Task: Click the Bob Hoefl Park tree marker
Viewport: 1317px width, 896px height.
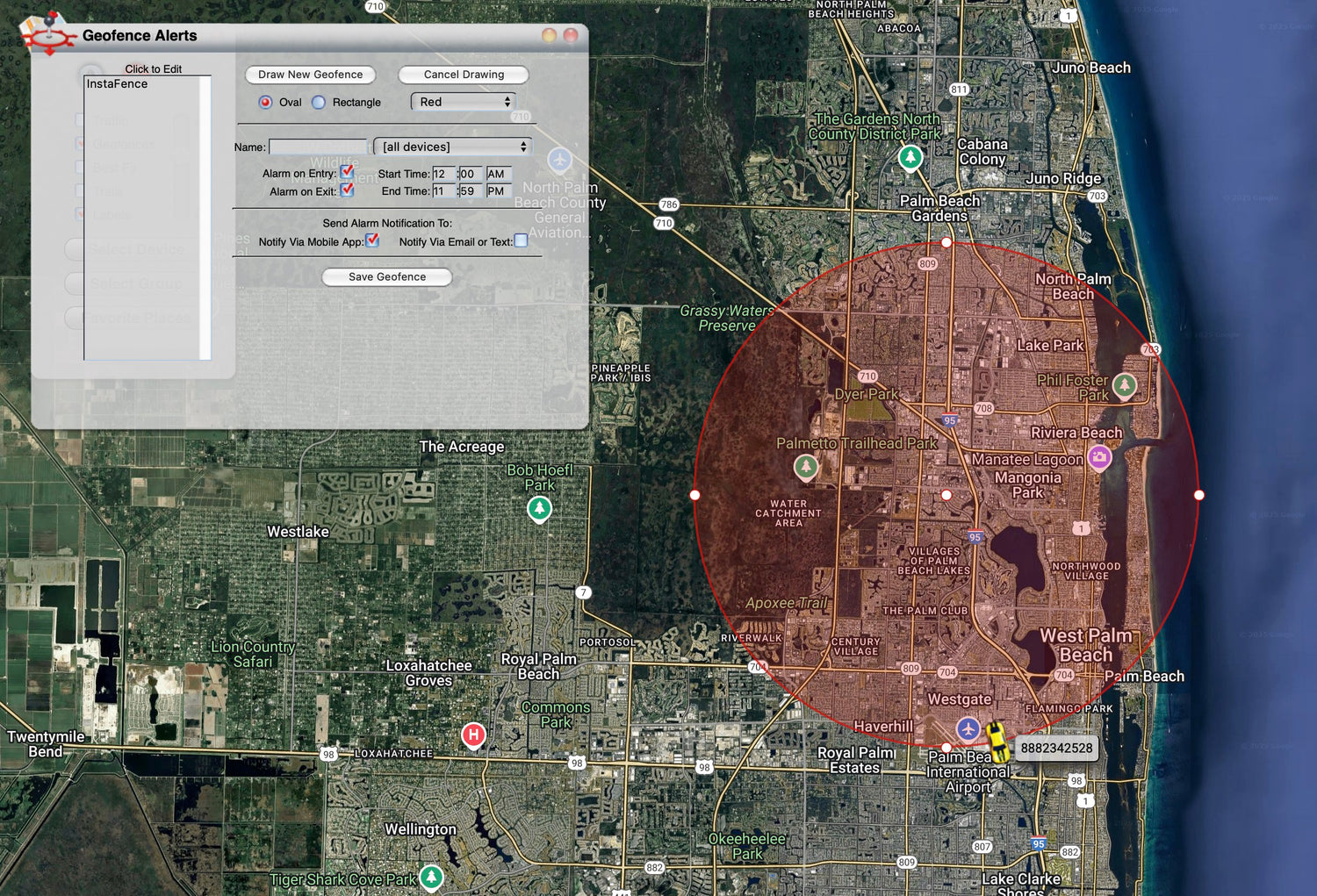Action: pyautogui.click(x=539, y=508)
